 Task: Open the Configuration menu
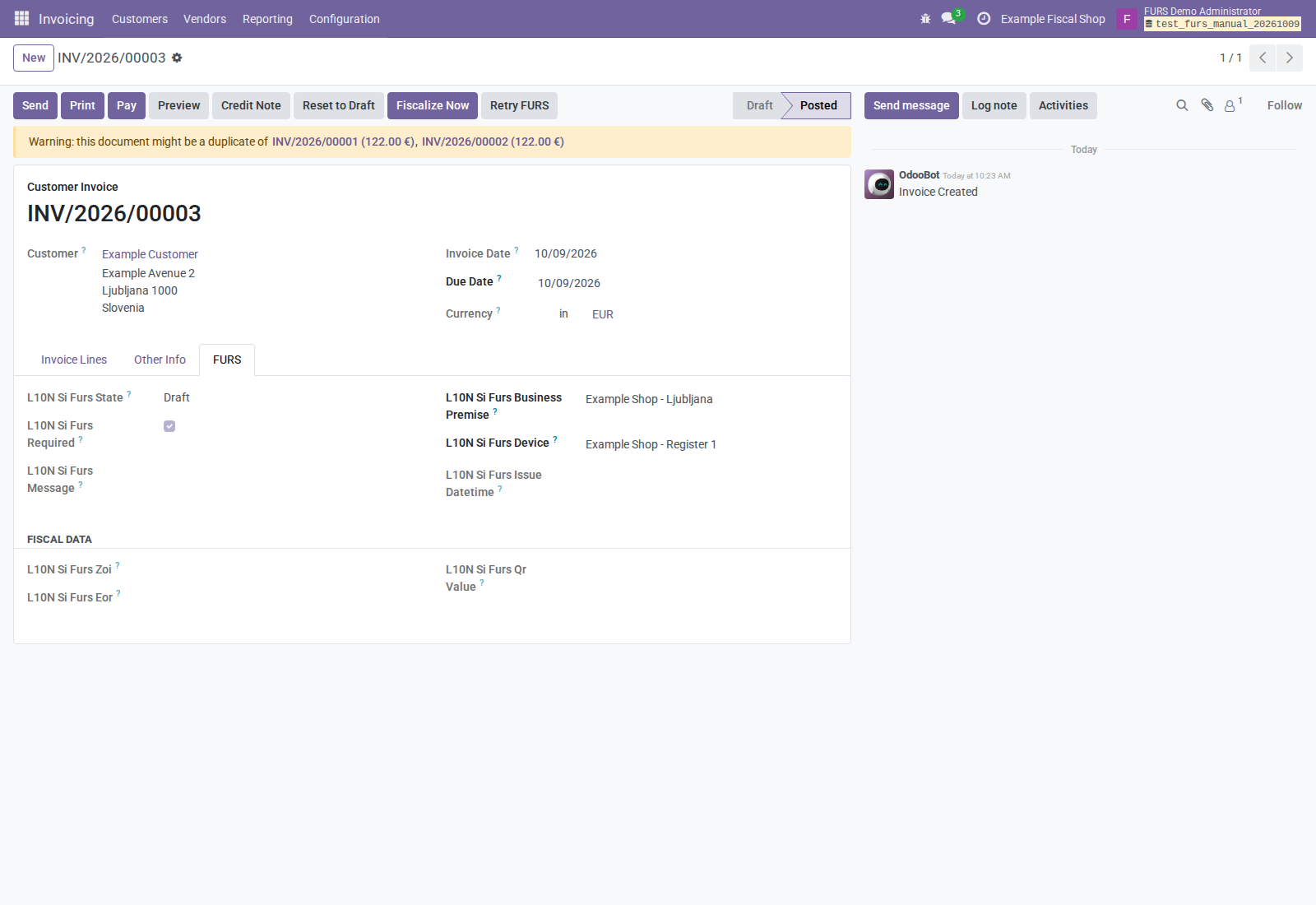point(345,19)
